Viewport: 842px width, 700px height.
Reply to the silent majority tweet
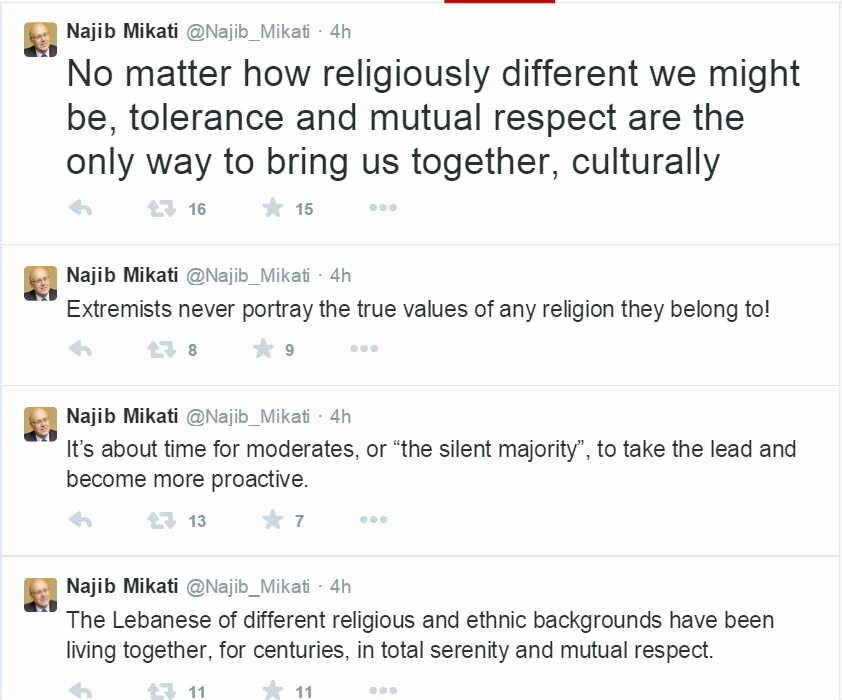[x=81, y=520]
